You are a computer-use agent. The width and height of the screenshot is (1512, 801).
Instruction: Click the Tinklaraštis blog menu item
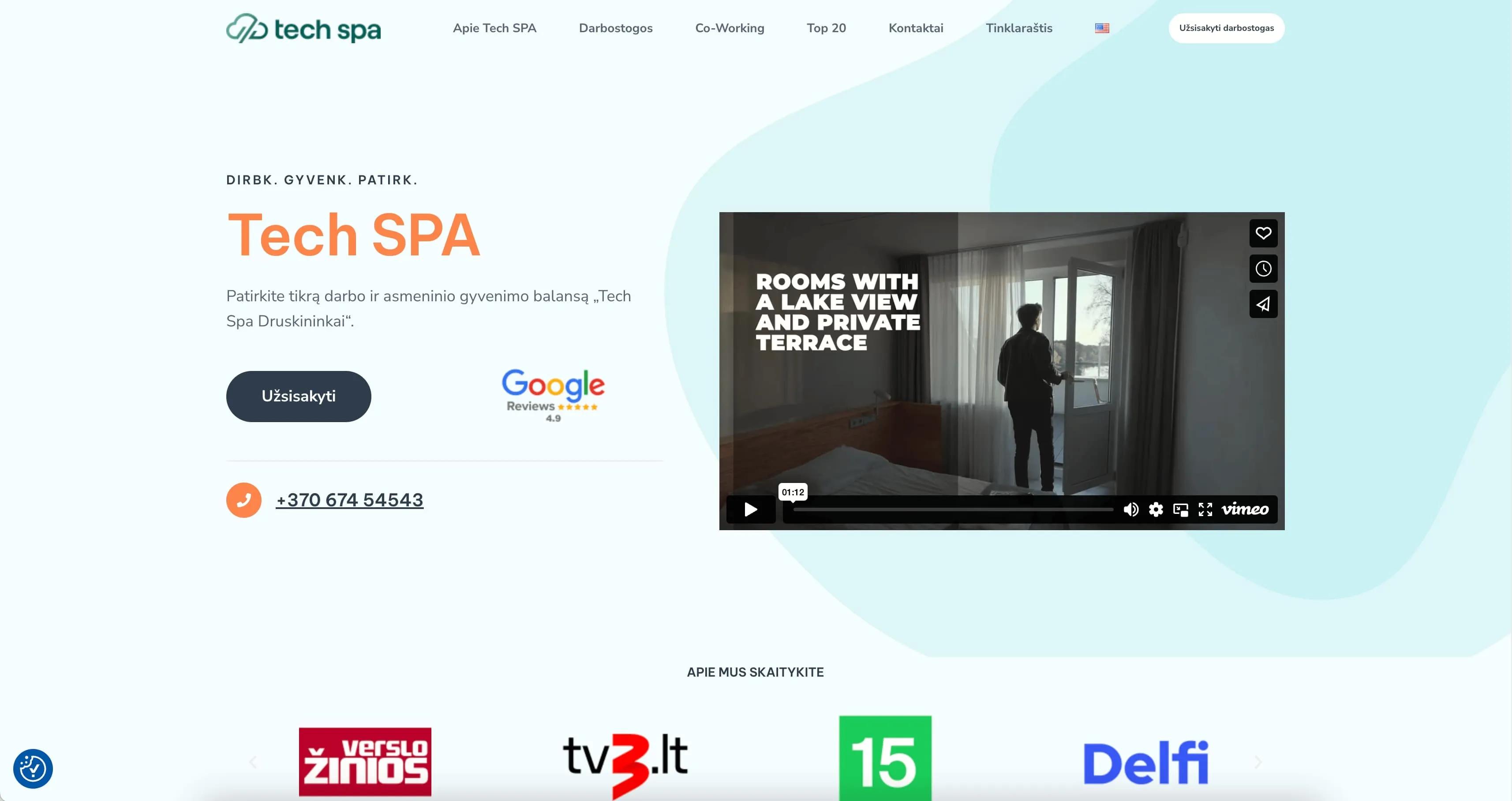[x=1018, y=28]
